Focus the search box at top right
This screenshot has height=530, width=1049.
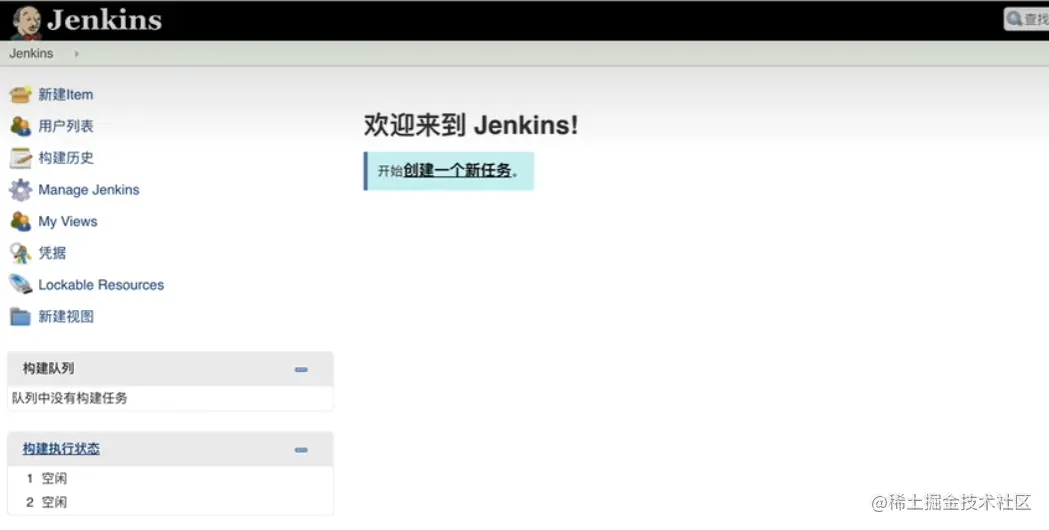[1027, 19]
